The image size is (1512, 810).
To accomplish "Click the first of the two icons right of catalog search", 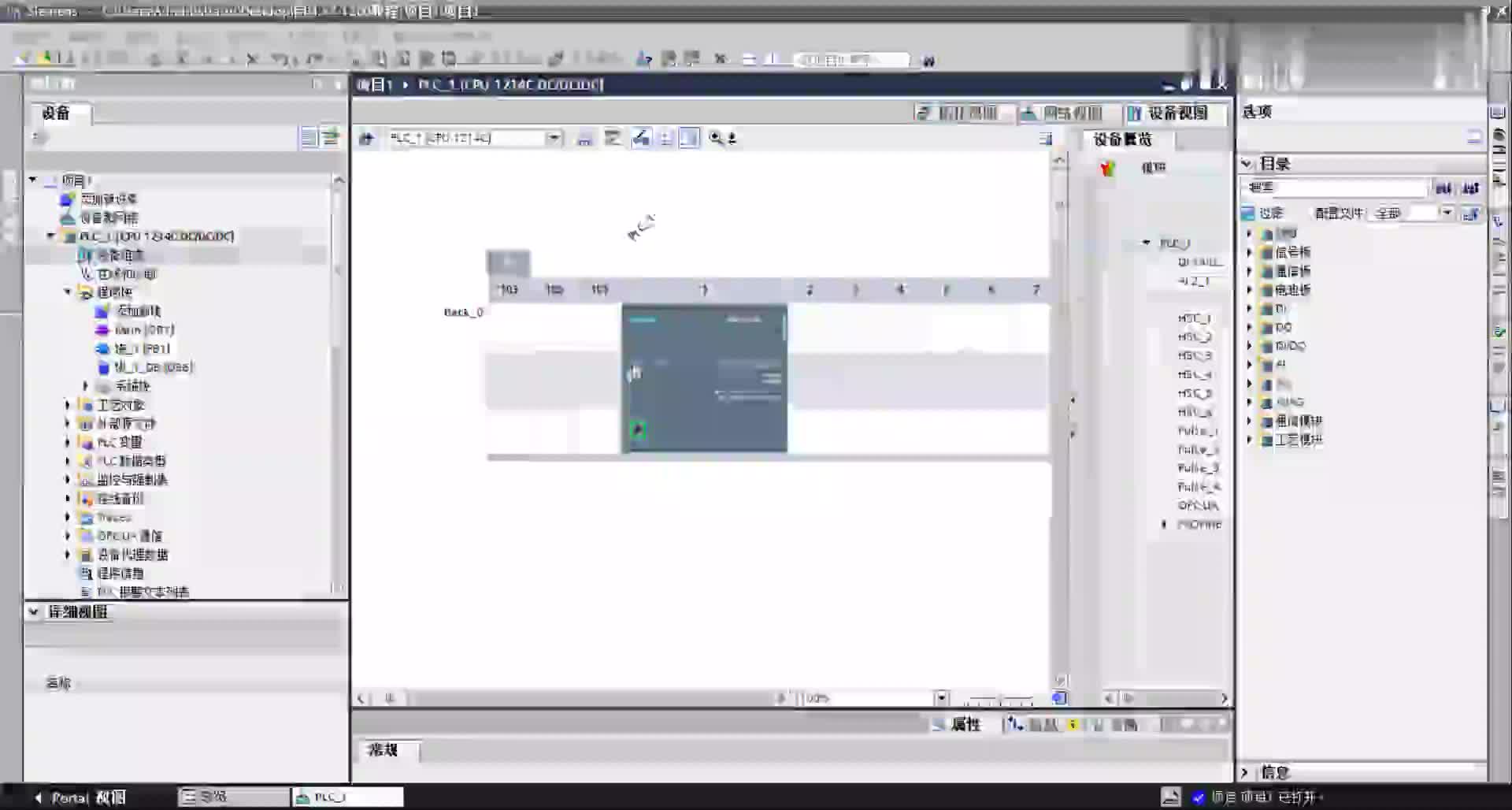I will [1443, 188].
